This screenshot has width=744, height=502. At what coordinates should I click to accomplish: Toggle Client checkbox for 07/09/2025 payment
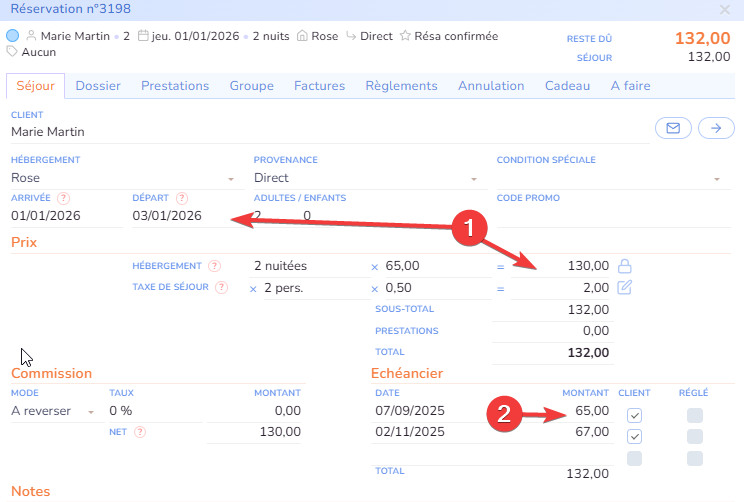click(634, 414)
